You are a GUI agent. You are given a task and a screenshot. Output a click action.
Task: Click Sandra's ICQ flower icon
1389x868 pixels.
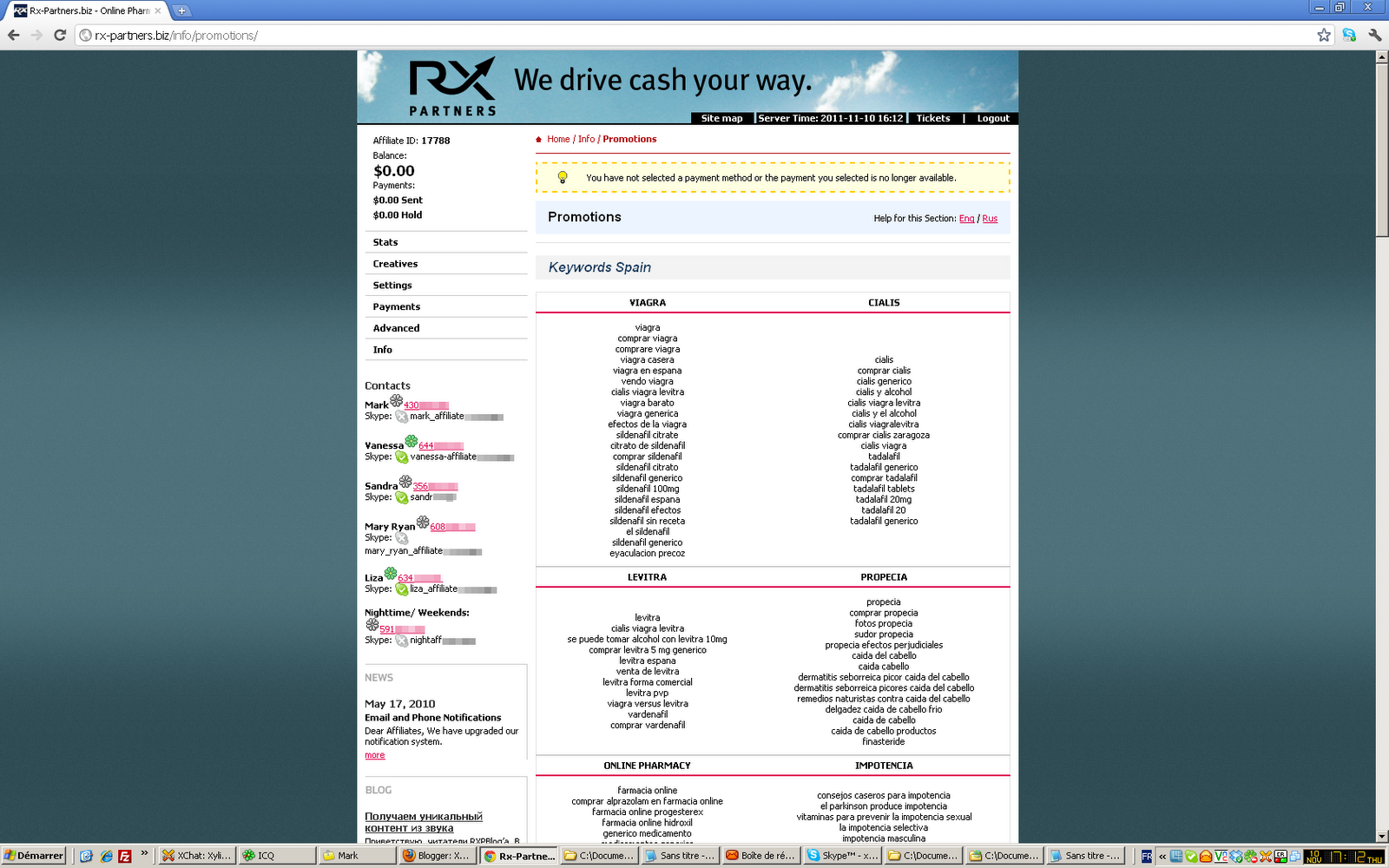click(405, 482)
